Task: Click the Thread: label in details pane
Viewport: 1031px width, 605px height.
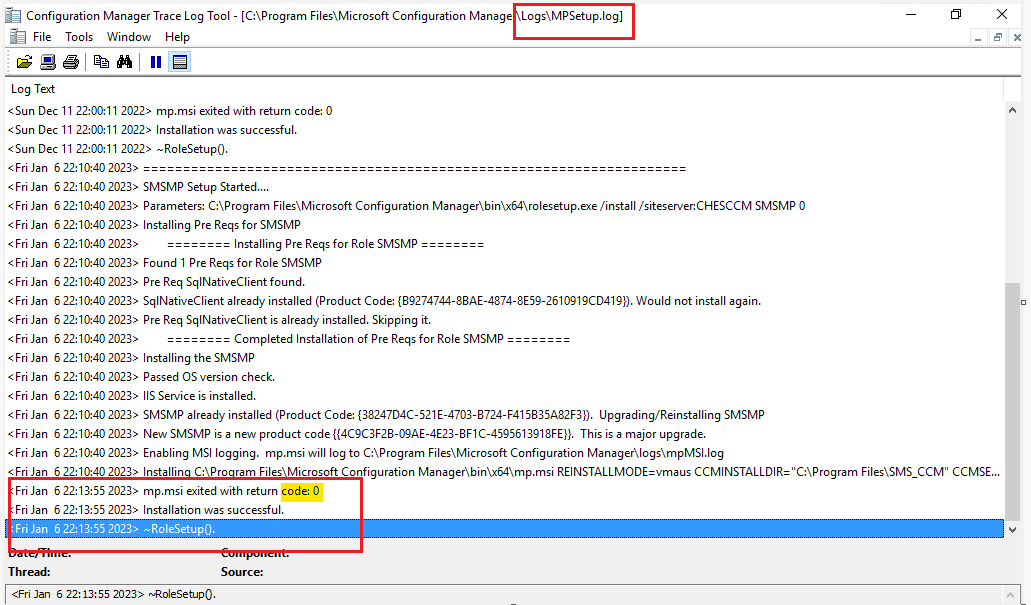Action: pos(29,572)
